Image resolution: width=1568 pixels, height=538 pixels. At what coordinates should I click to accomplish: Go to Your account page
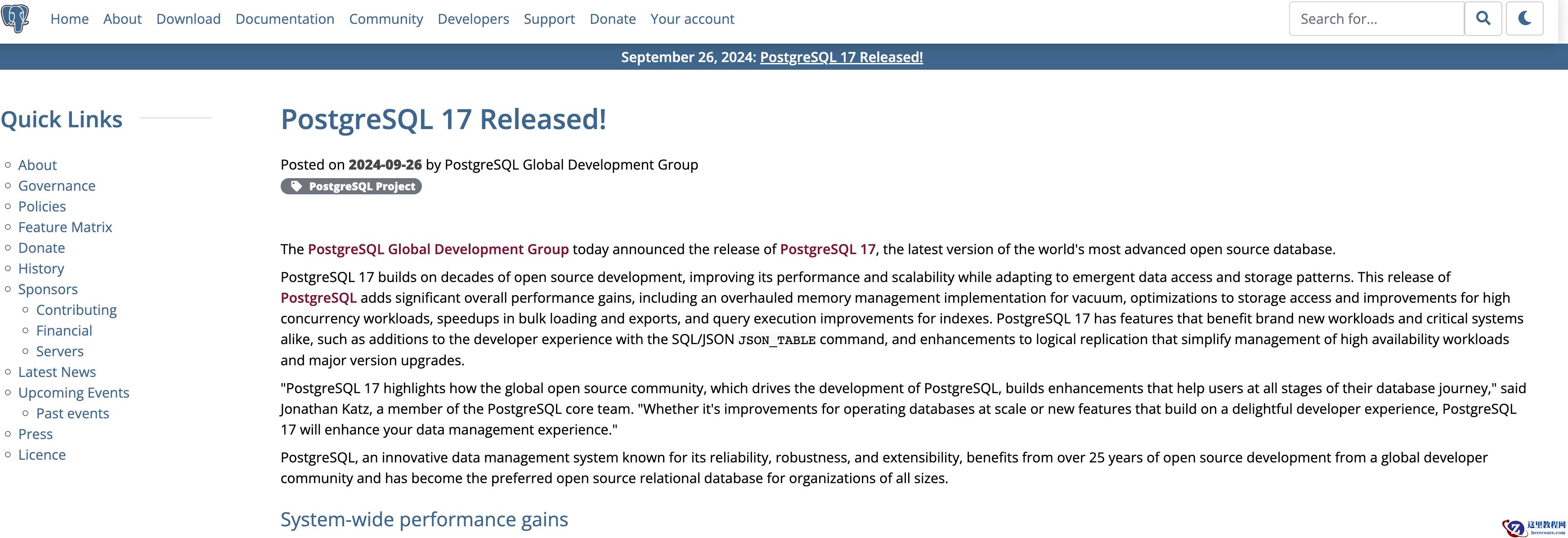point(692,19)
